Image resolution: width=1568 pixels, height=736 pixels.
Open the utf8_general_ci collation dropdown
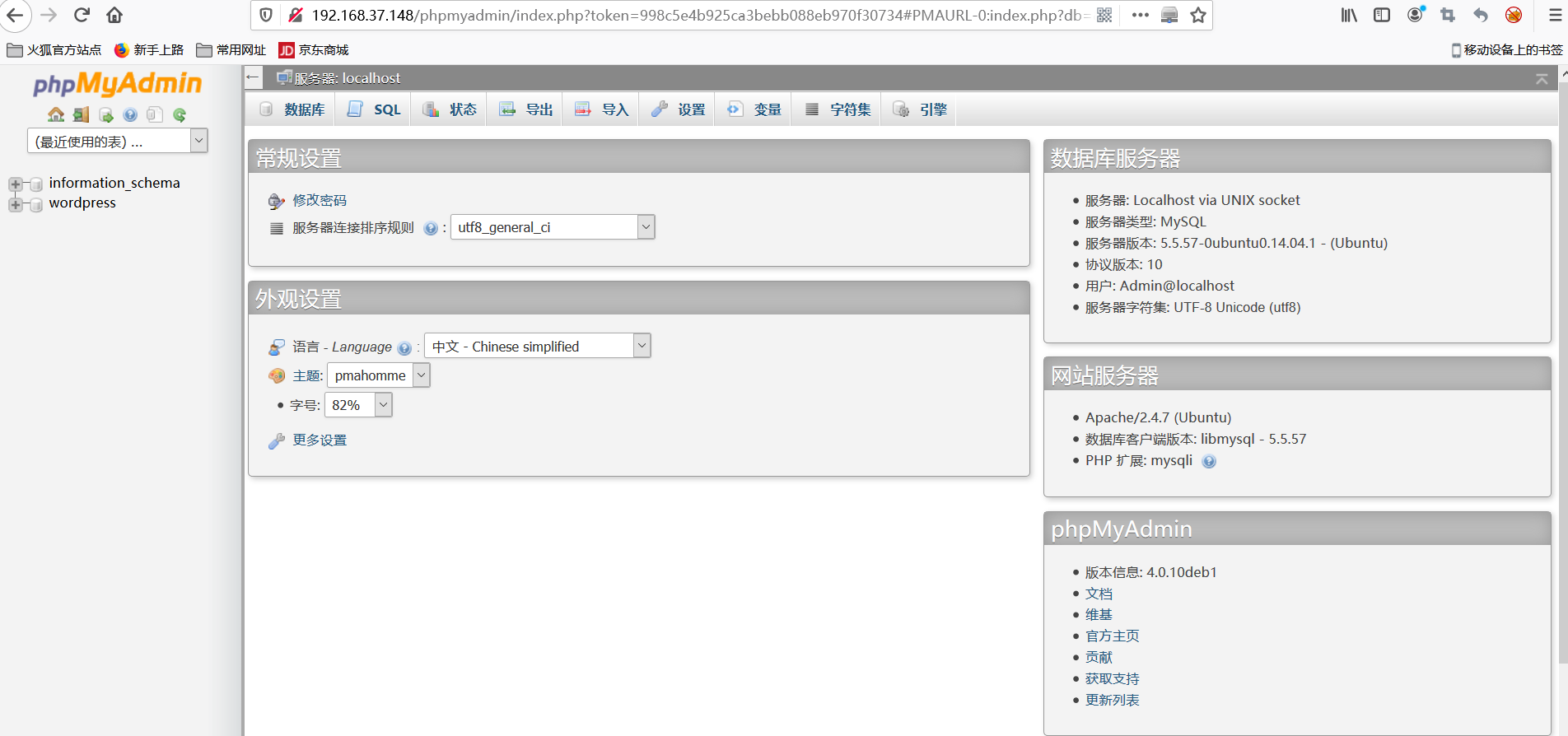(553, 227)
